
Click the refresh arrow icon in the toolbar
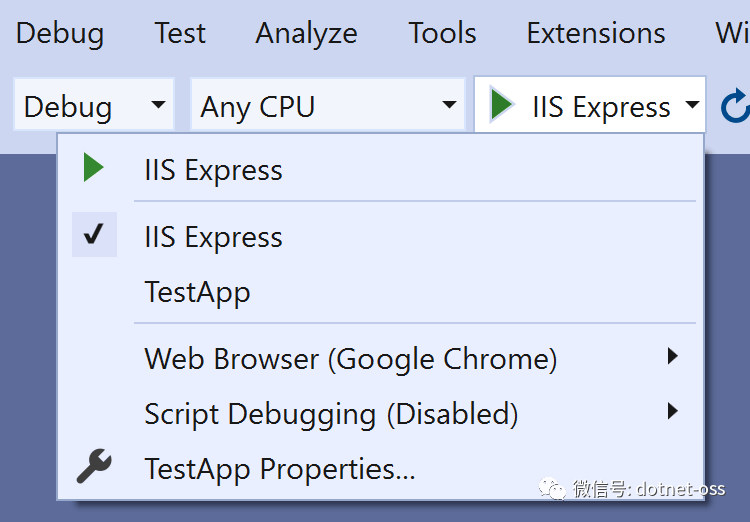(x=735, y=106)
